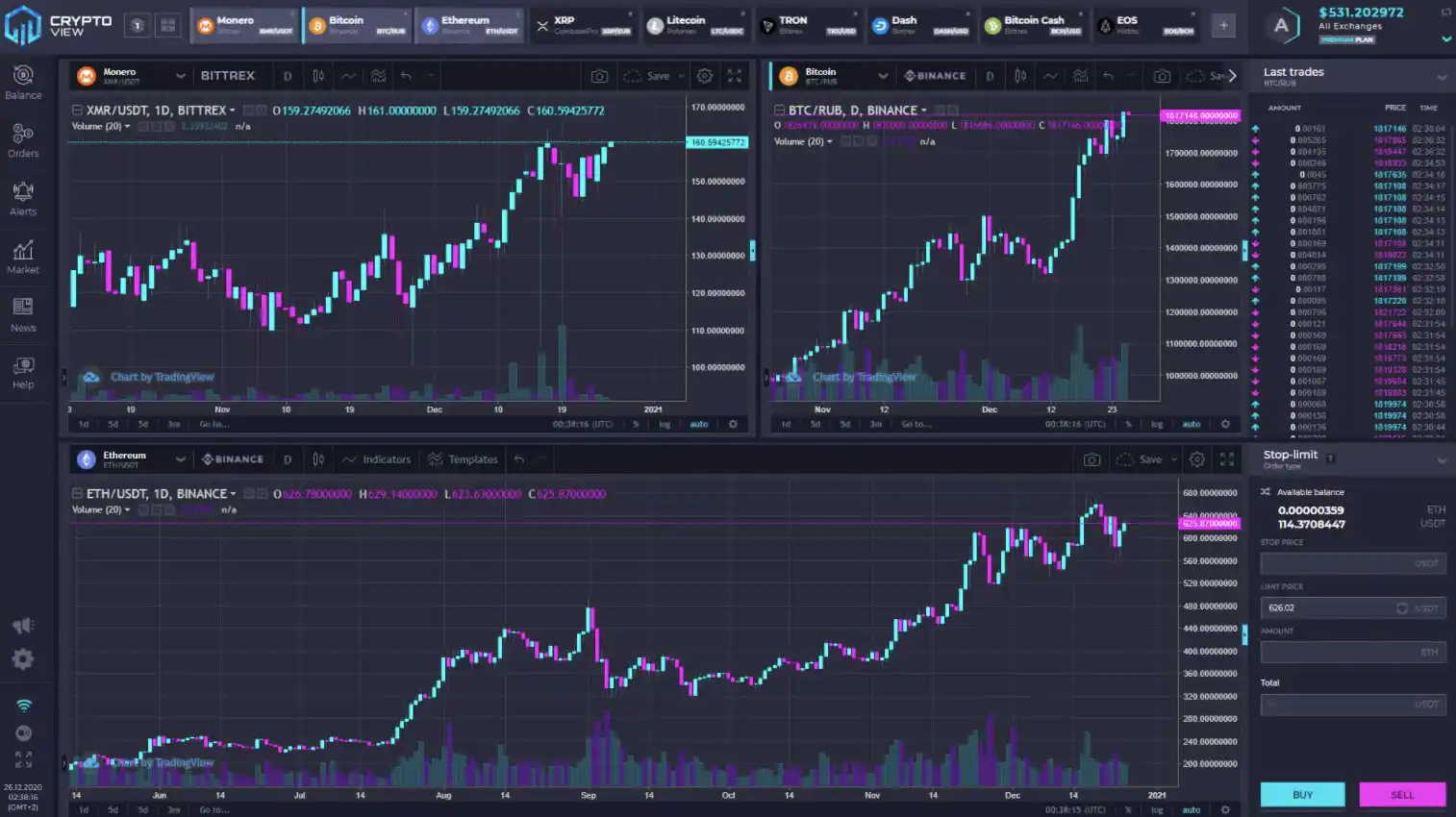Switch to the grid layout view button
Screen dimensions: 1456x817
tap(167, 26)
